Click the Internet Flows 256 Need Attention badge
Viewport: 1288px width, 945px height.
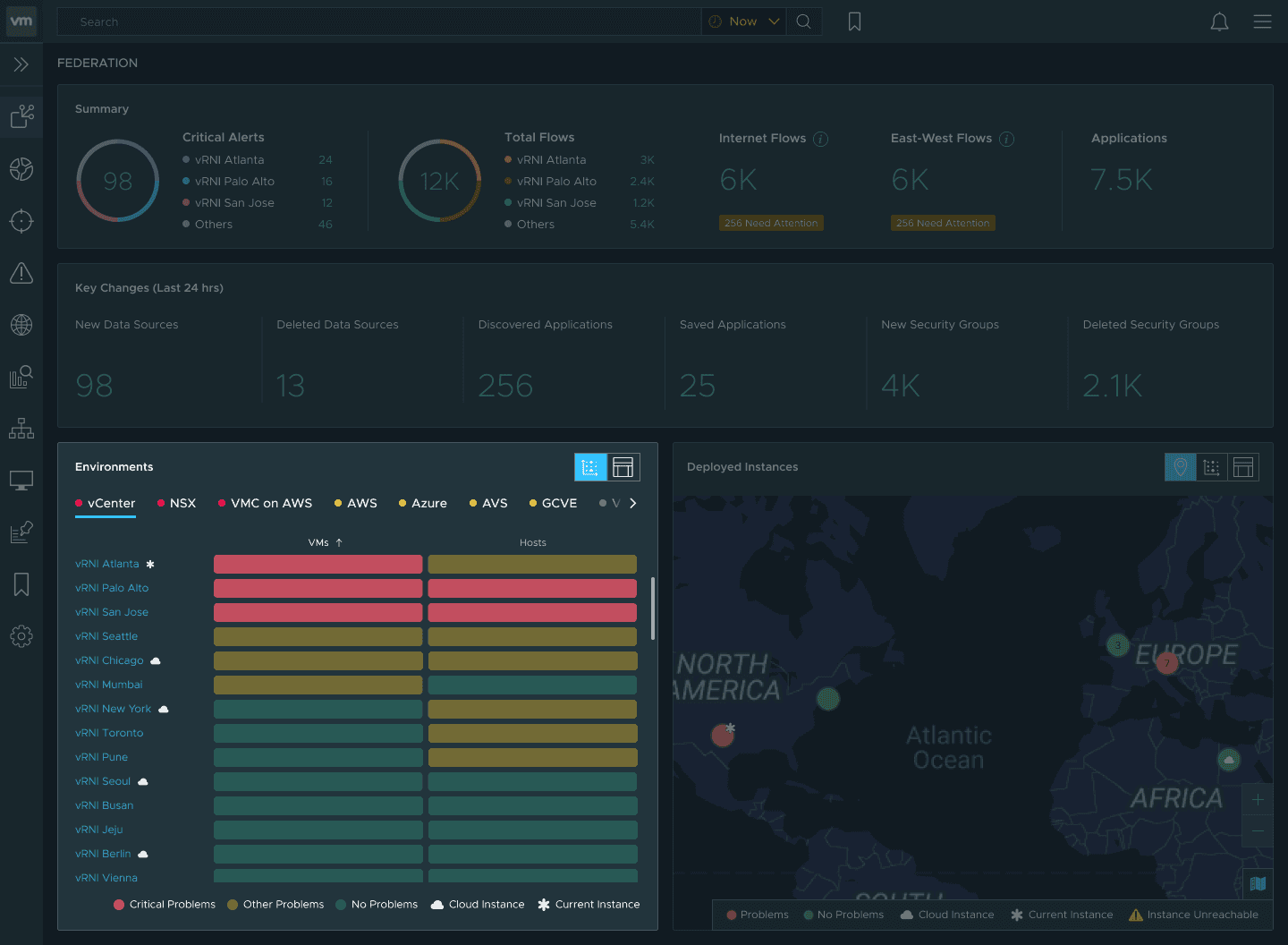pyautogui.click(x=771, y=223)
